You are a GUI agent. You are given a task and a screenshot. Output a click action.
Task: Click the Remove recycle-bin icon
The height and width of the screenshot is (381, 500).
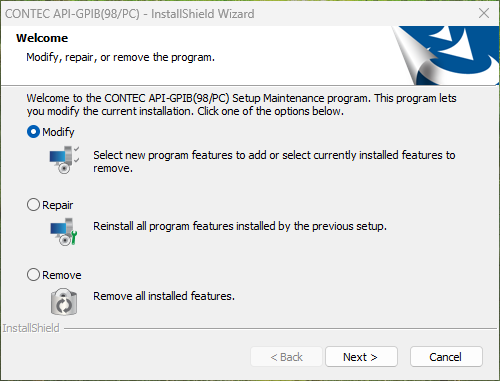pos(64,302)
